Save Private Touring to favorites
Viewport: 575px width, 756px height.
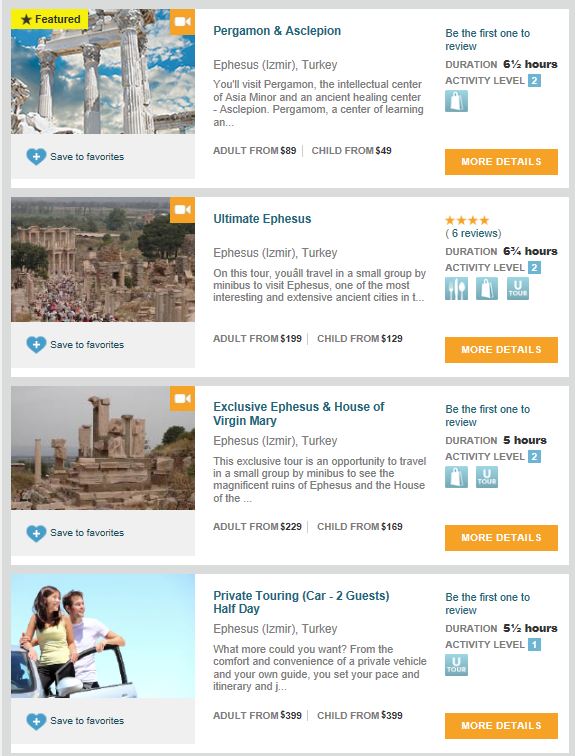tap(75, 721)
